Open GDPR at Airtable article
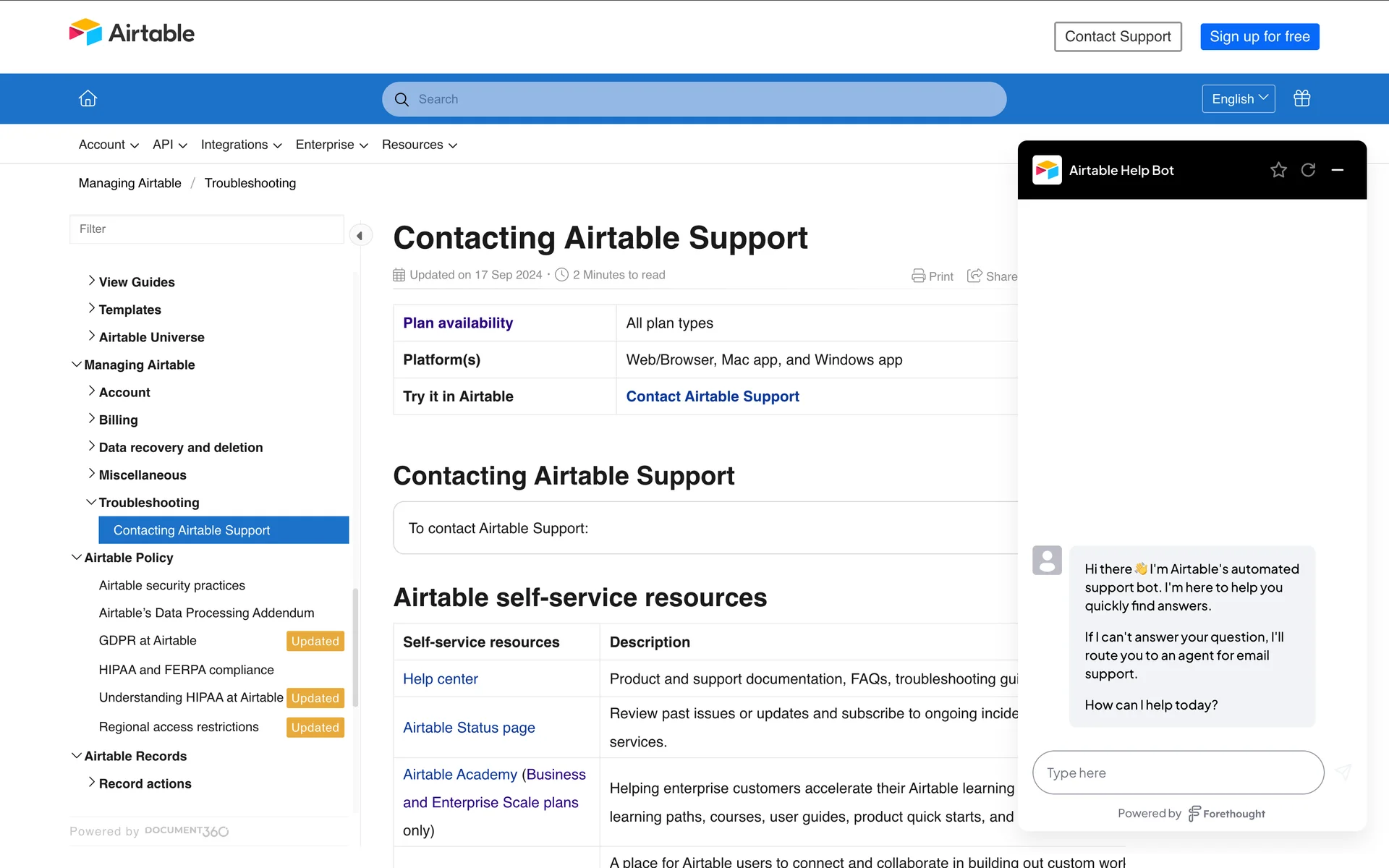The height and width of the screenshot is (868, 1389). point(148,641)
